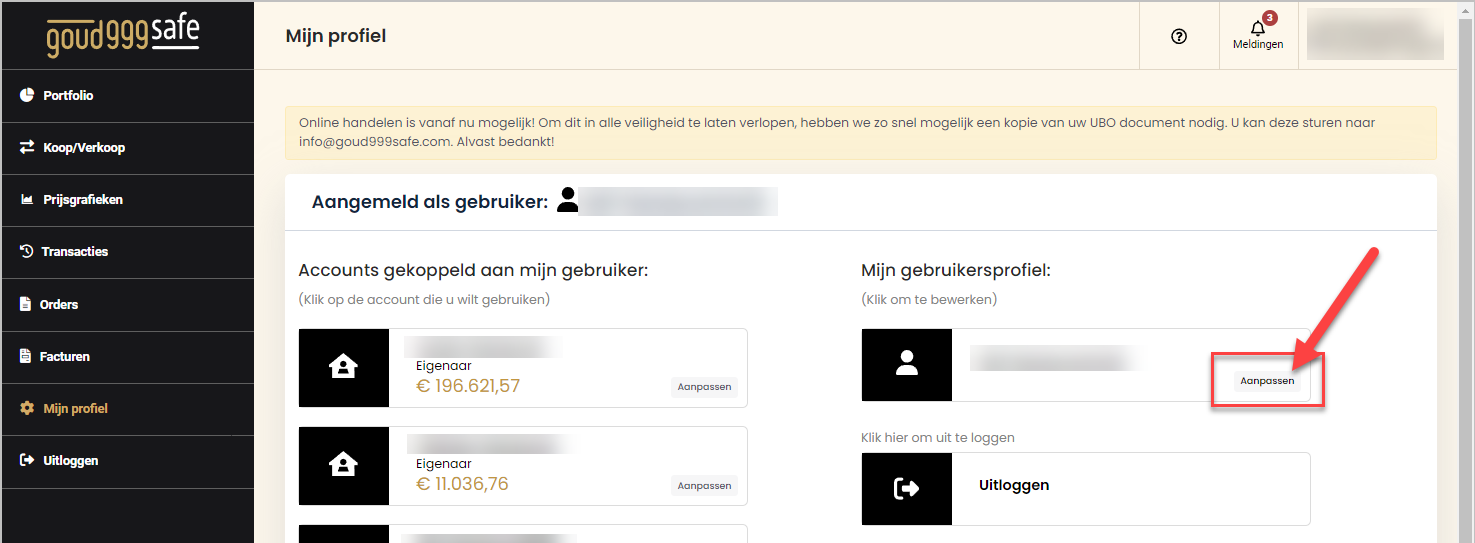
Task: Click house icon of € 196.621,57 account
Action: point(343,368)
